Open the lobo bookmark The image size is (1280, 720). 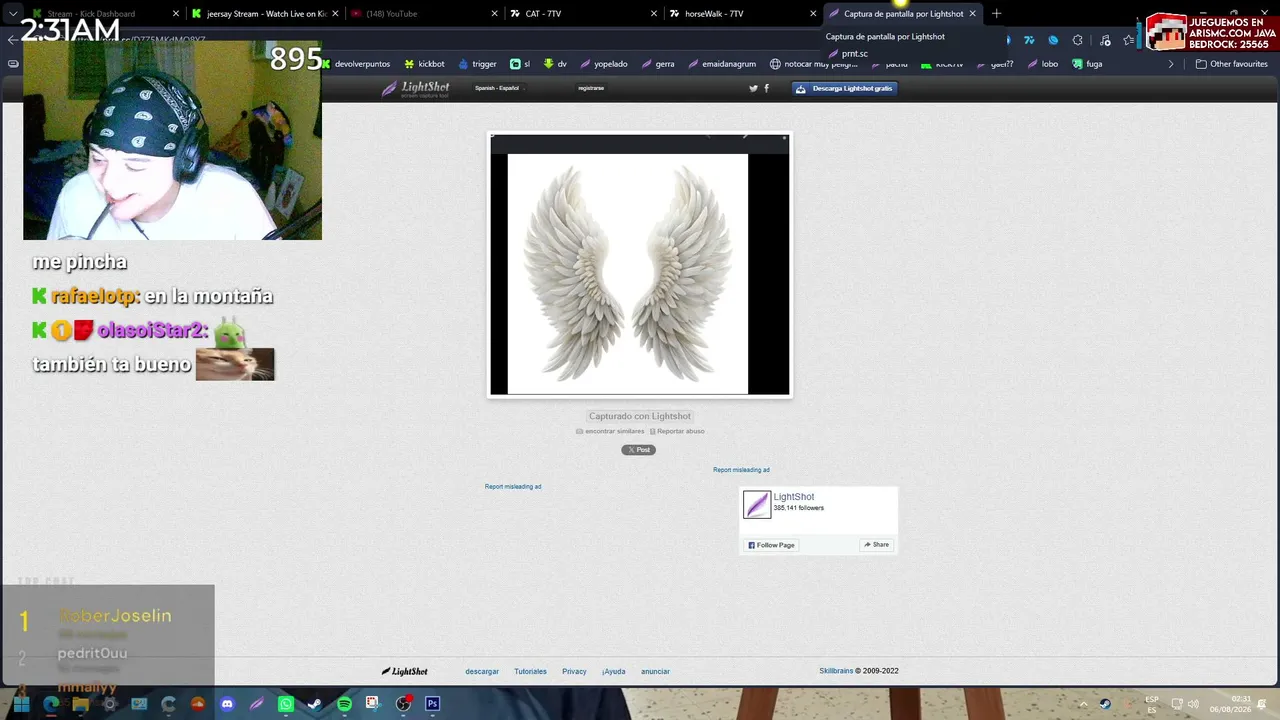[1041, 64]
